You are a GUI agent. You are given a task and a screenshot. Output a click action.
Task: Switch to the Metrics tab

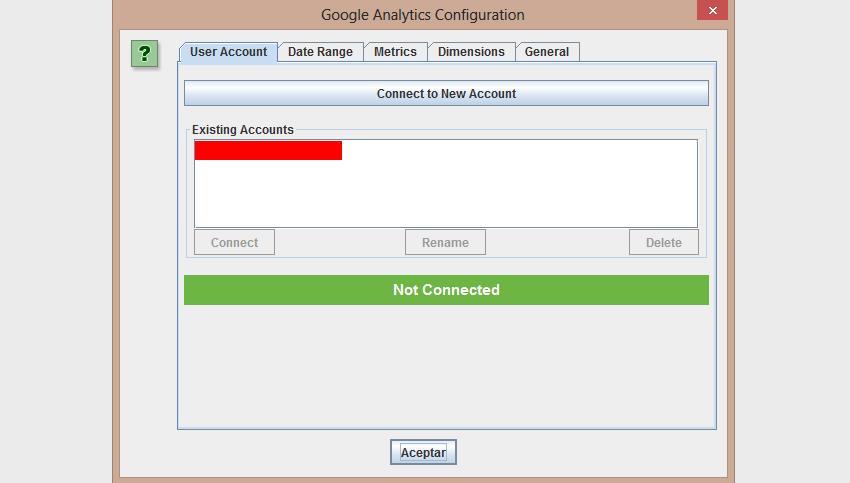click(395, 52)
